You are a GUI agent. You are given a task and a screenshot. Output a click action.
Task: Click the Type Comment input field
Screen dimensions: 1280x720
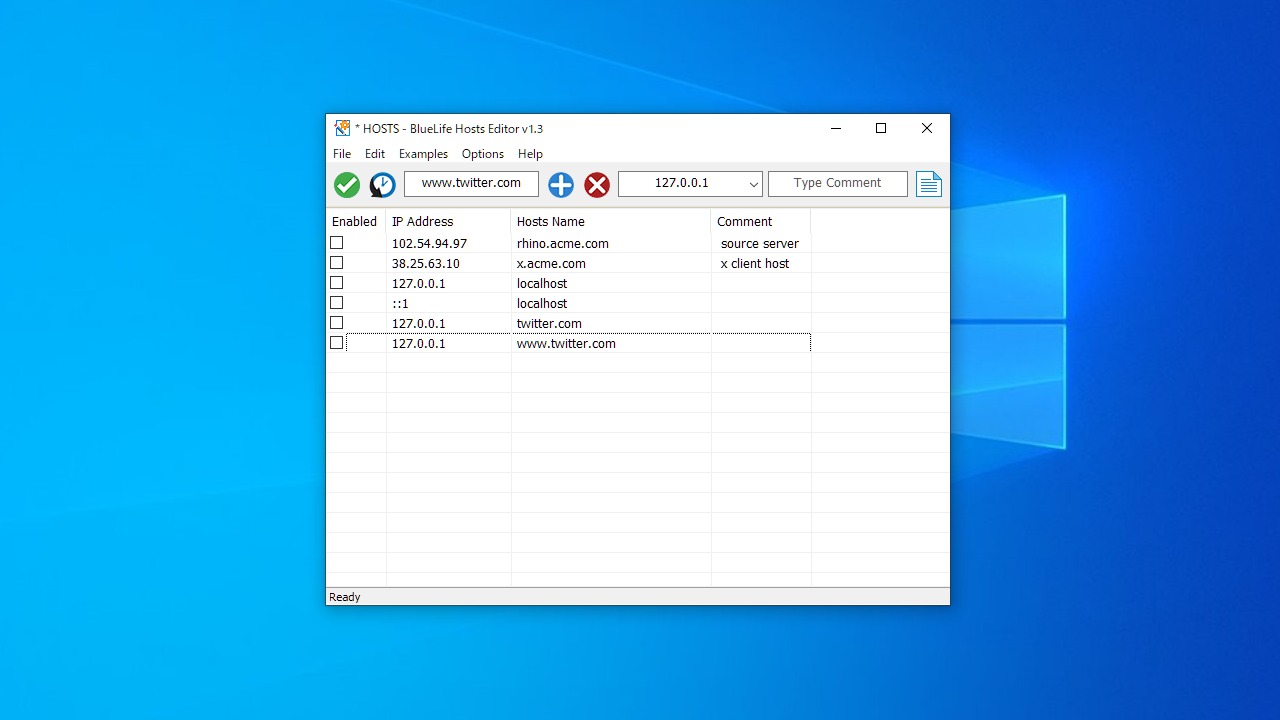pos(838,184)
